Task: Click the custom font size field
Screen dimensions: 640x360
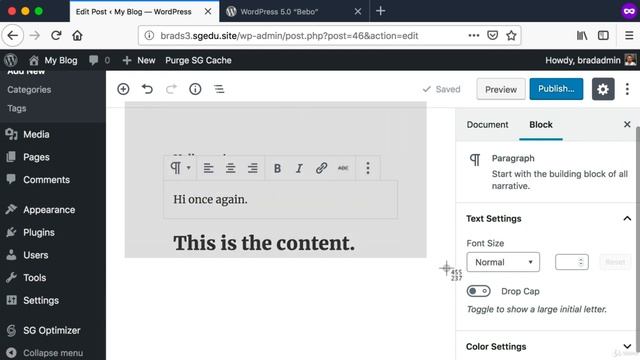Action: coord(572,262)
